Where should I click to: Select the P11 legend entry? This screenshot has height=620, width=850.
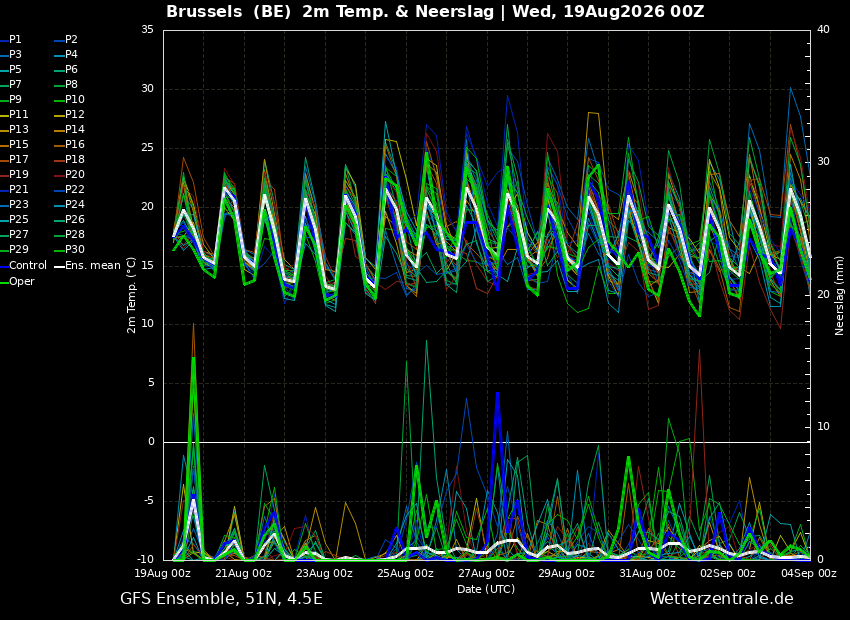(15, 114)
